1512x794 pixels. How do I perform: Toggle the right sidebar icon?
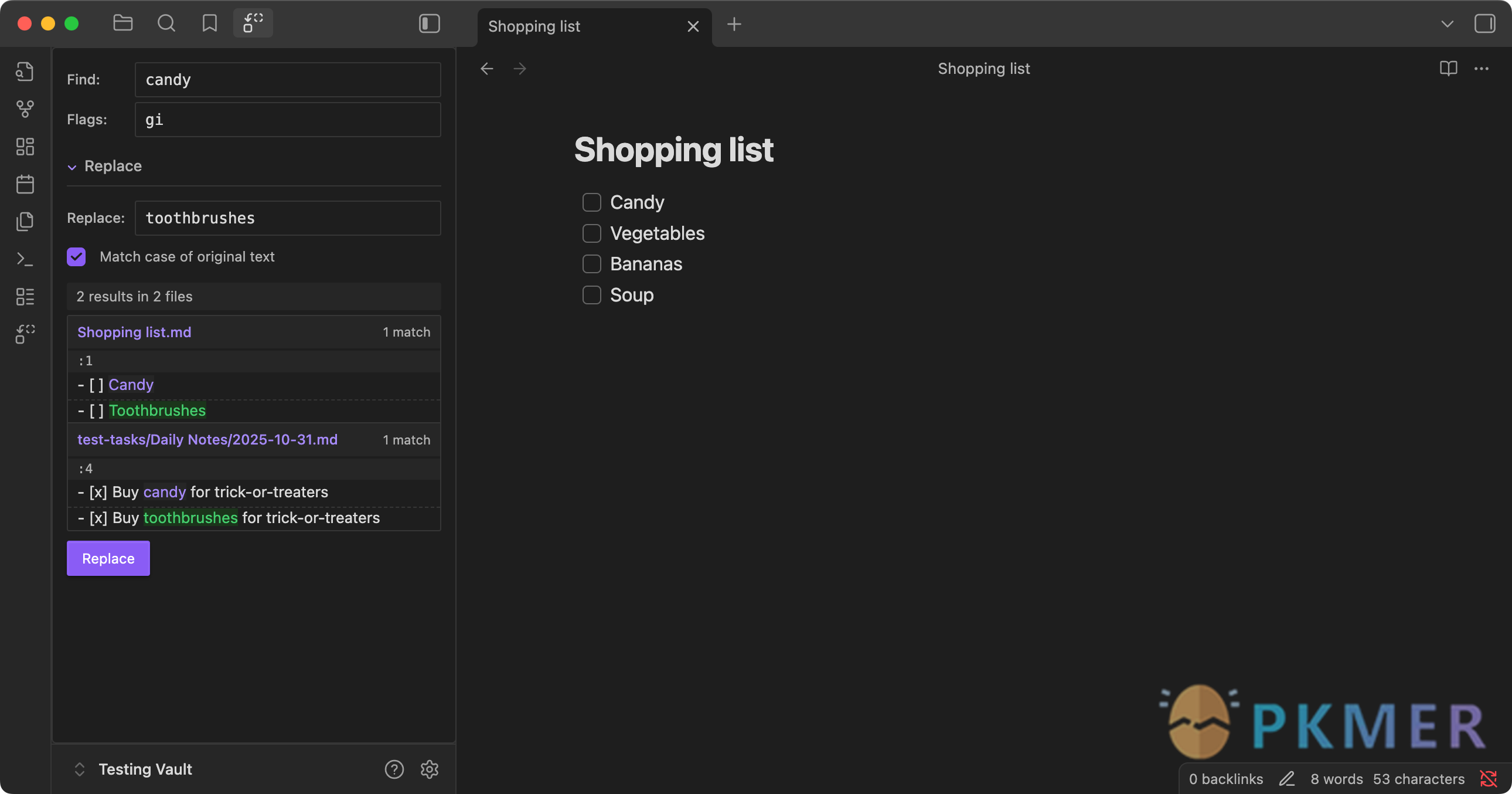coord(1484,23)
